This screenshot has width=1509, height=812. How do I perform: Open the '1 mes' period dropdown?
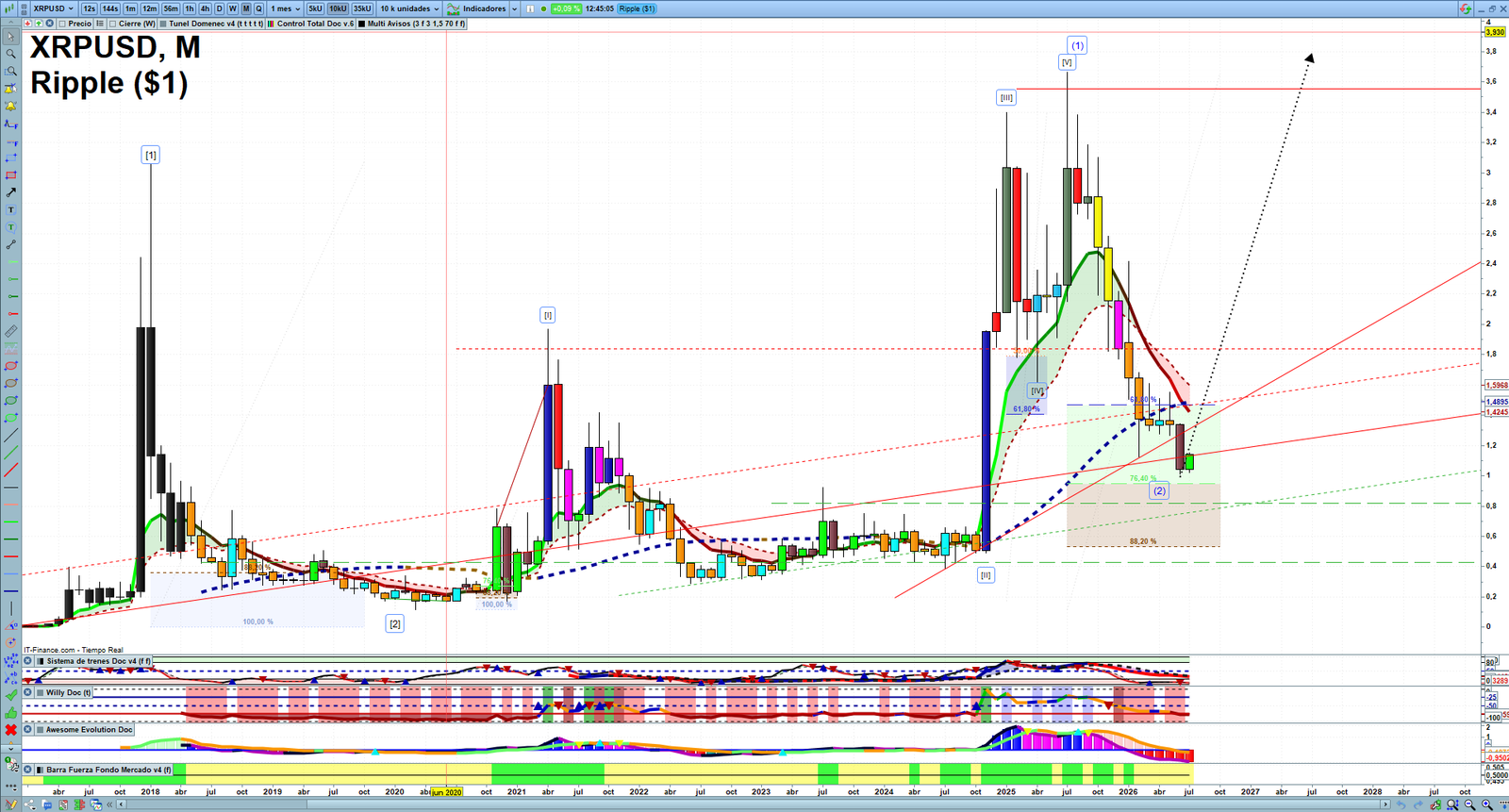coord(285,8)
